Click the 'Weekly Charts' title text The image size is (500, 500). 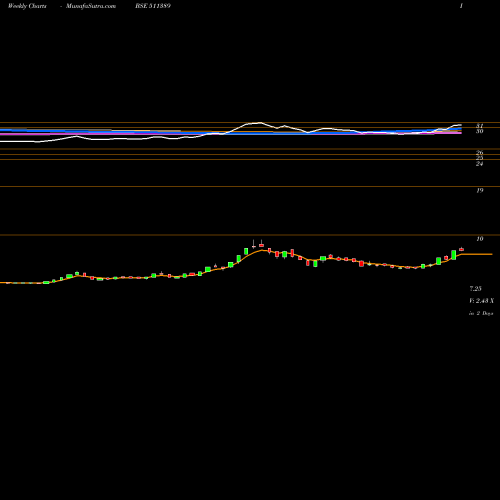tap(27, 6)
